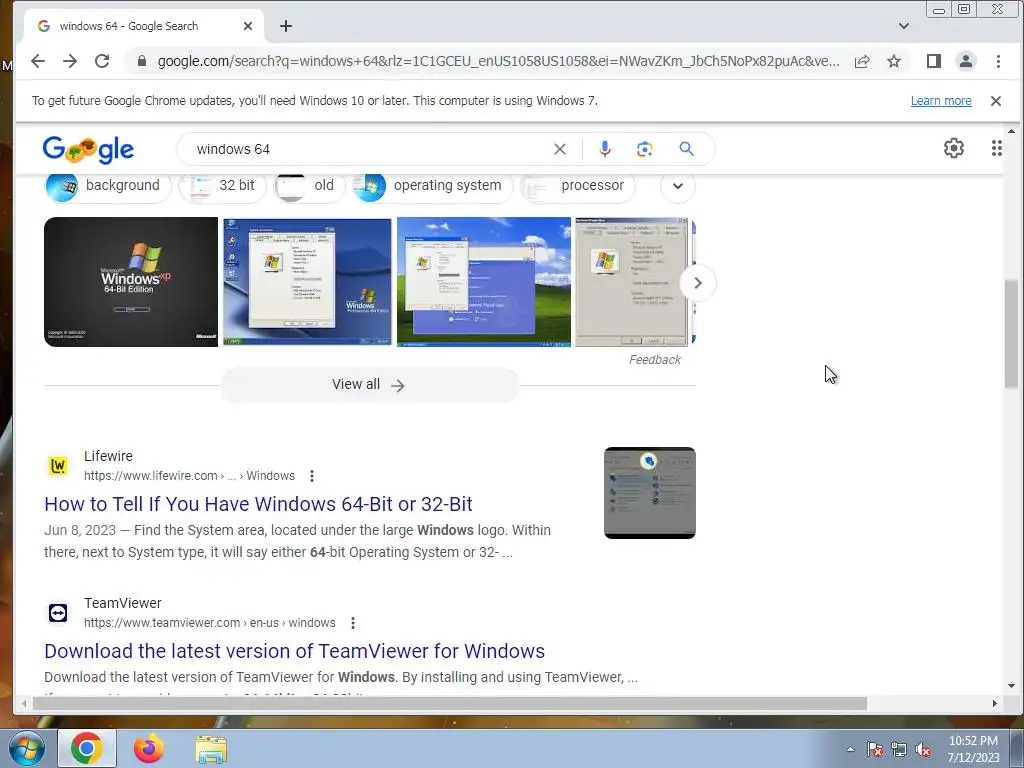Click the horizontal scrollbar thumb
The height and width of the screenshot is (768, 1024).
(450, 703)
